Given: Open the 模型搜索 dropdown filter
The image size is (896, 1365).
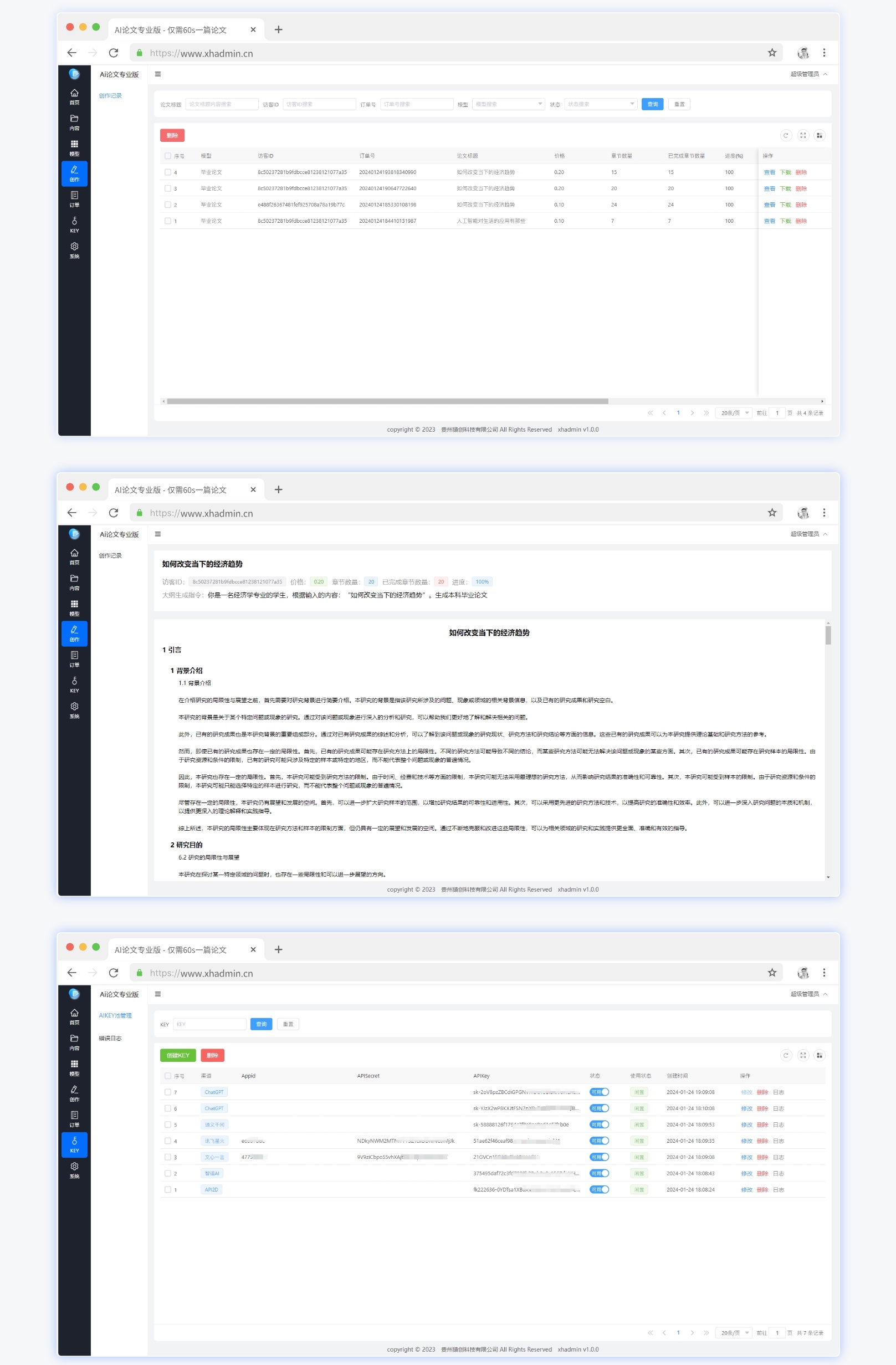Looking at the screenshot, I should [508, 104].
